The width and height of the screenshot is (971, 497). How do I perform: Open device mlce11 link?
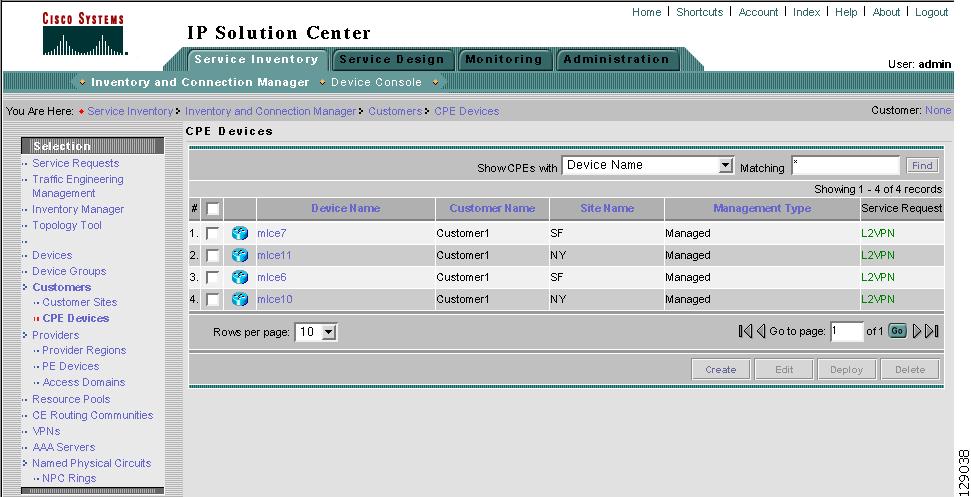click(x=274, y=255)
